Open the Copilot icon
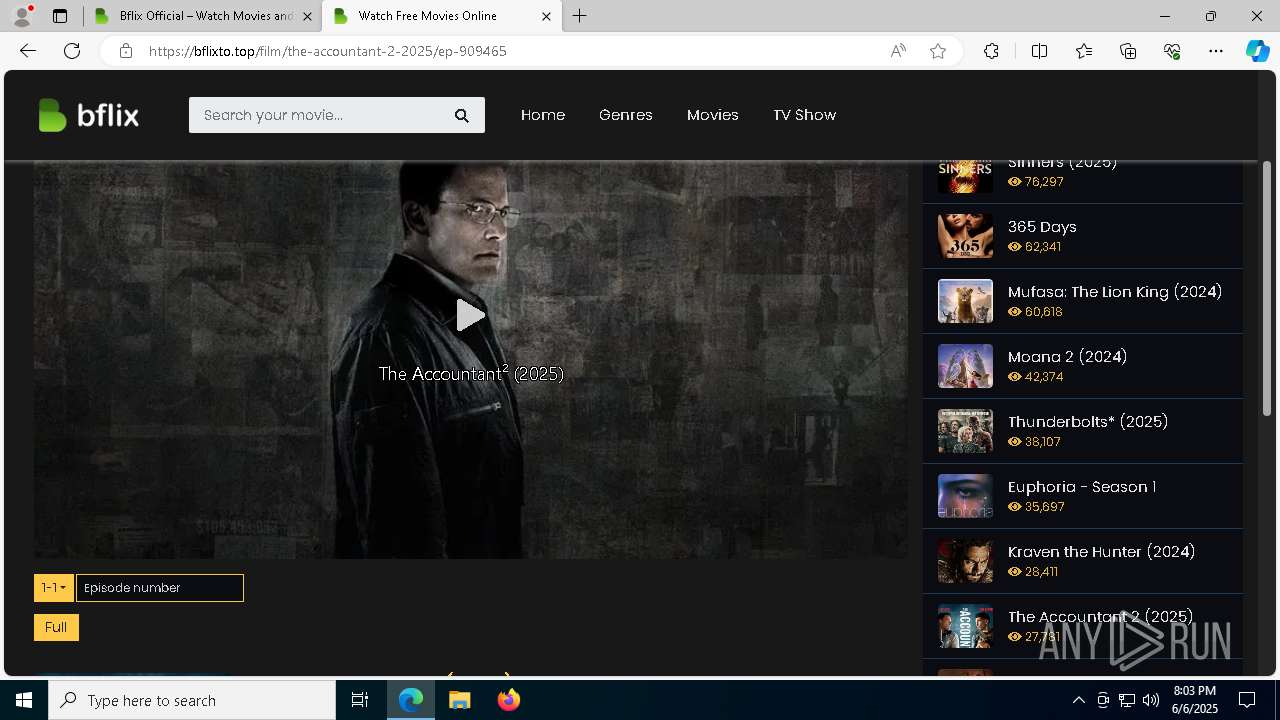This screenshot has height=720, width=1280. 1257,51
